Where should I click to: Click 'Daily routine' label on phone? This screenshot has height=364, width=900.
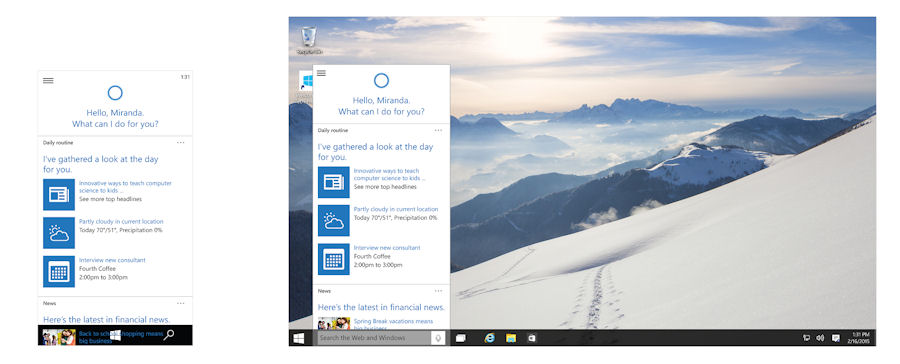58,142
